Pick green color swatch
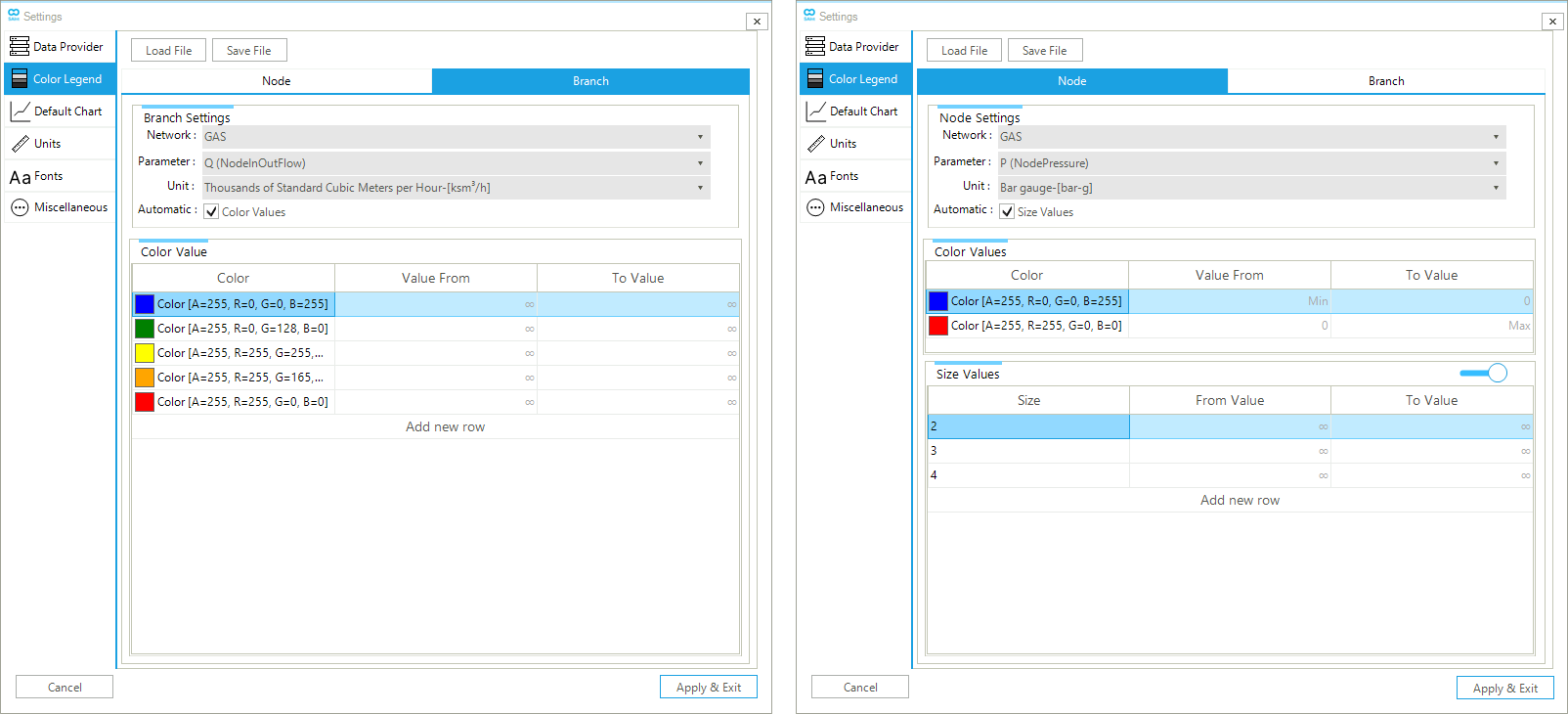The image size is (1568, 714). point(145,329)
